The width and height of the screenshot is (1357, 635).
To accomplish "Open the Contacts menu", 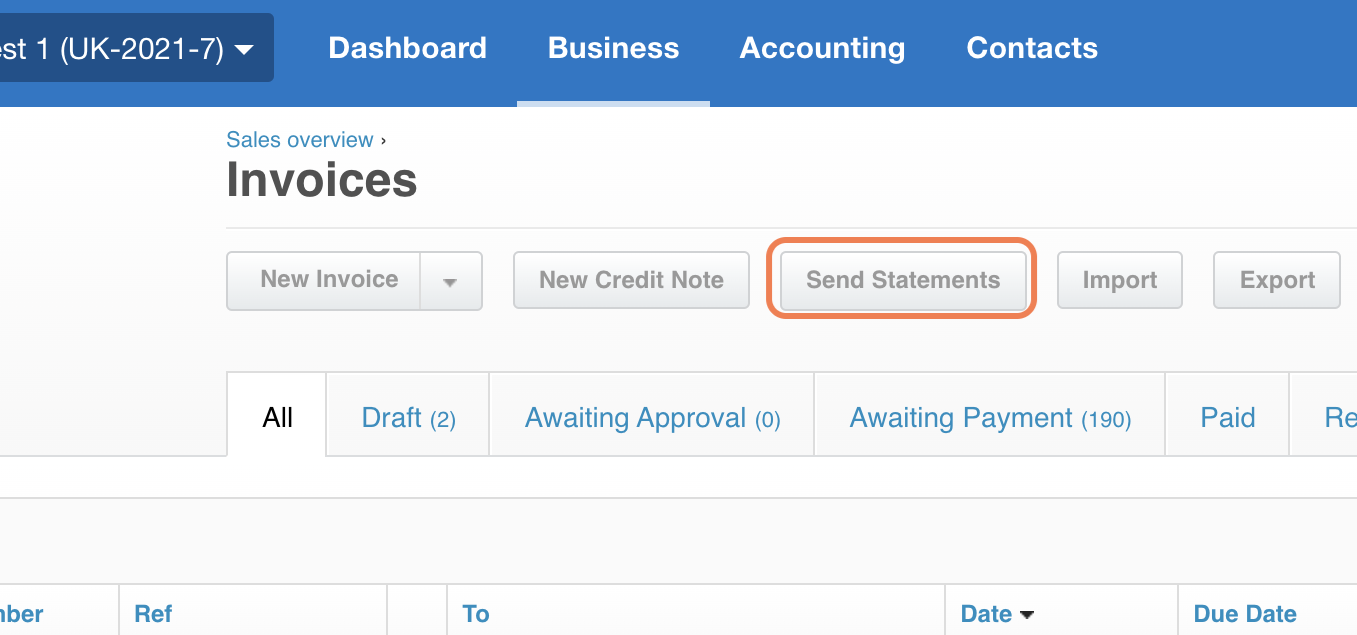I will click(x=1032, y=48).
